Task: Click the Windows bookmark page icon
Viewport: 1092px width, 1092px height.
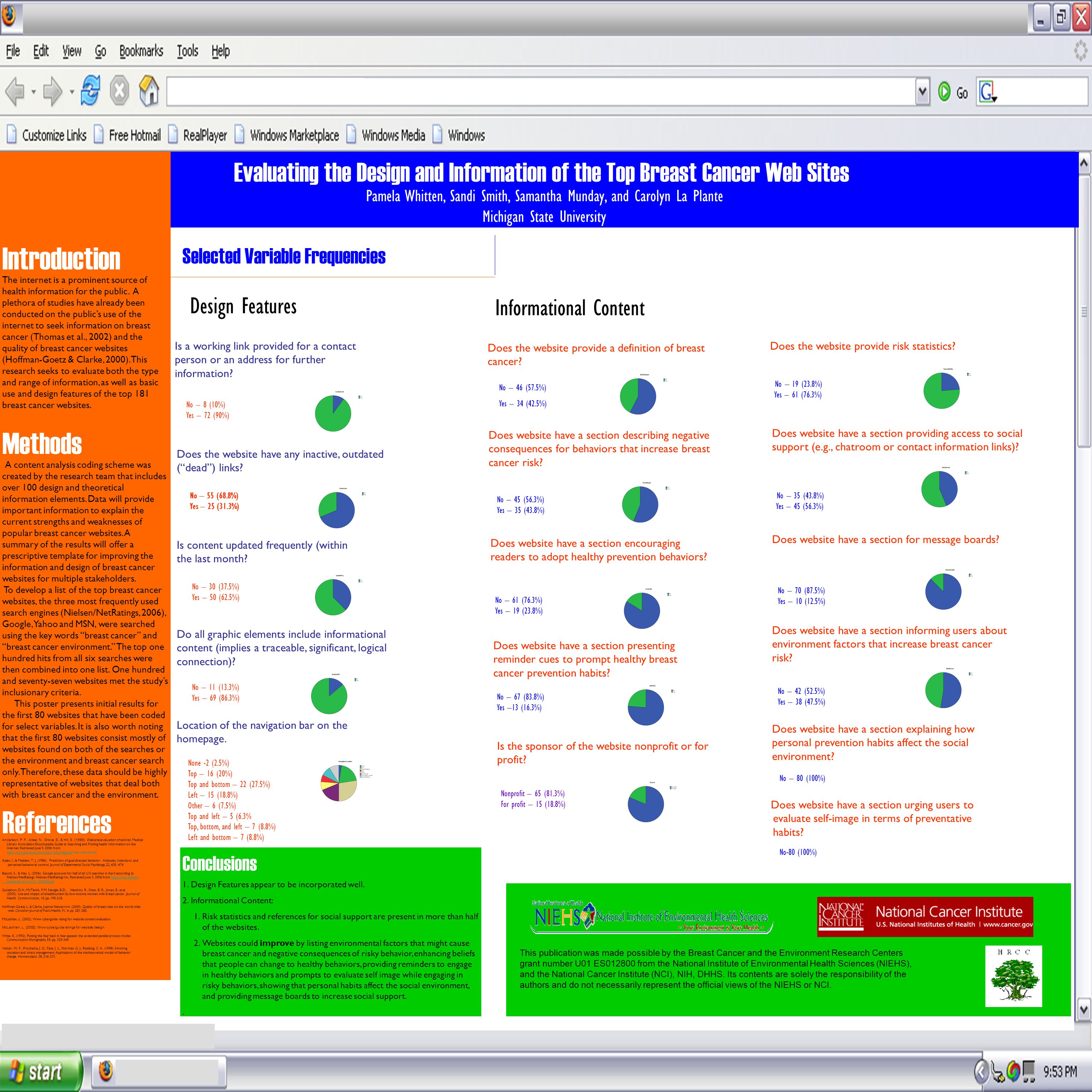Action: pos(438,134)
